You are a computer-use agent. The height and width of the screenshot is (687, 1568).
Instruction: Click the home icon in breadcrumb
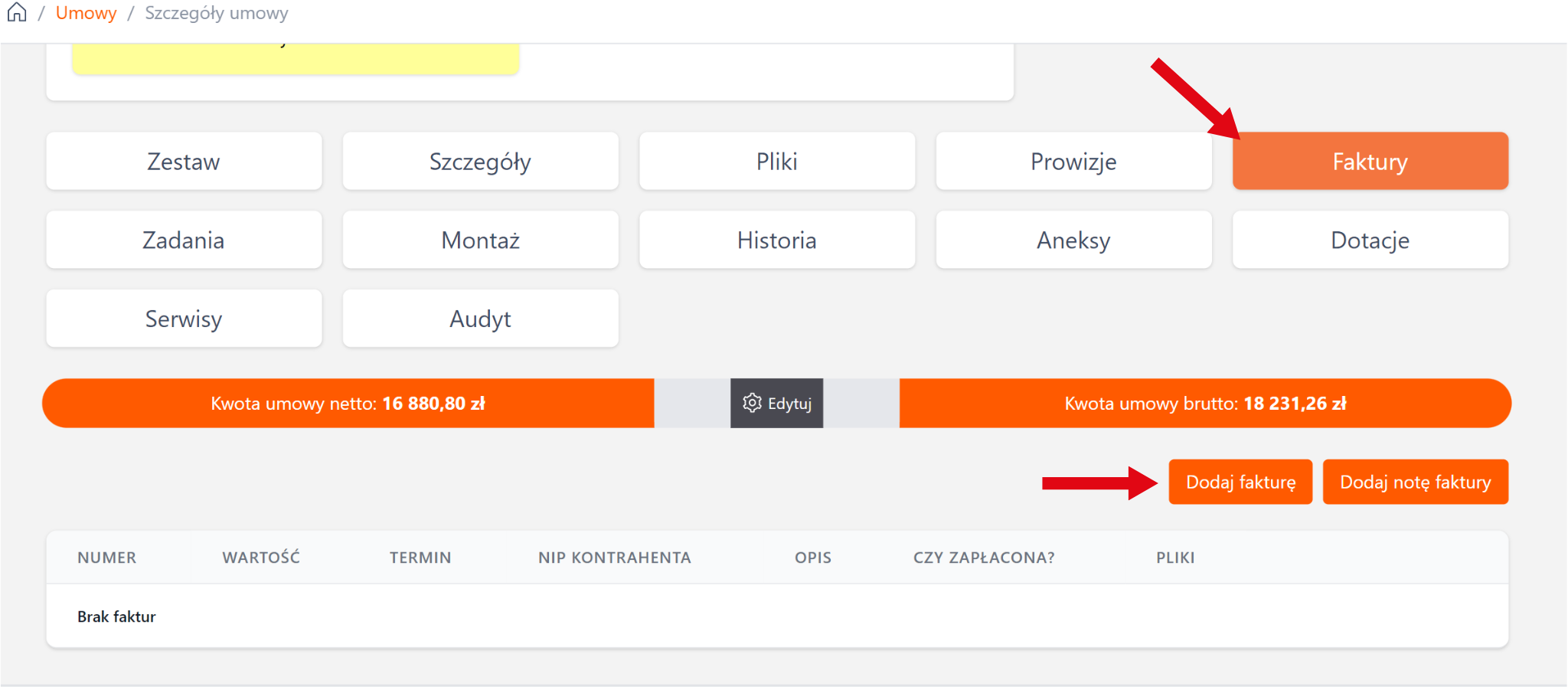point(17,13)
